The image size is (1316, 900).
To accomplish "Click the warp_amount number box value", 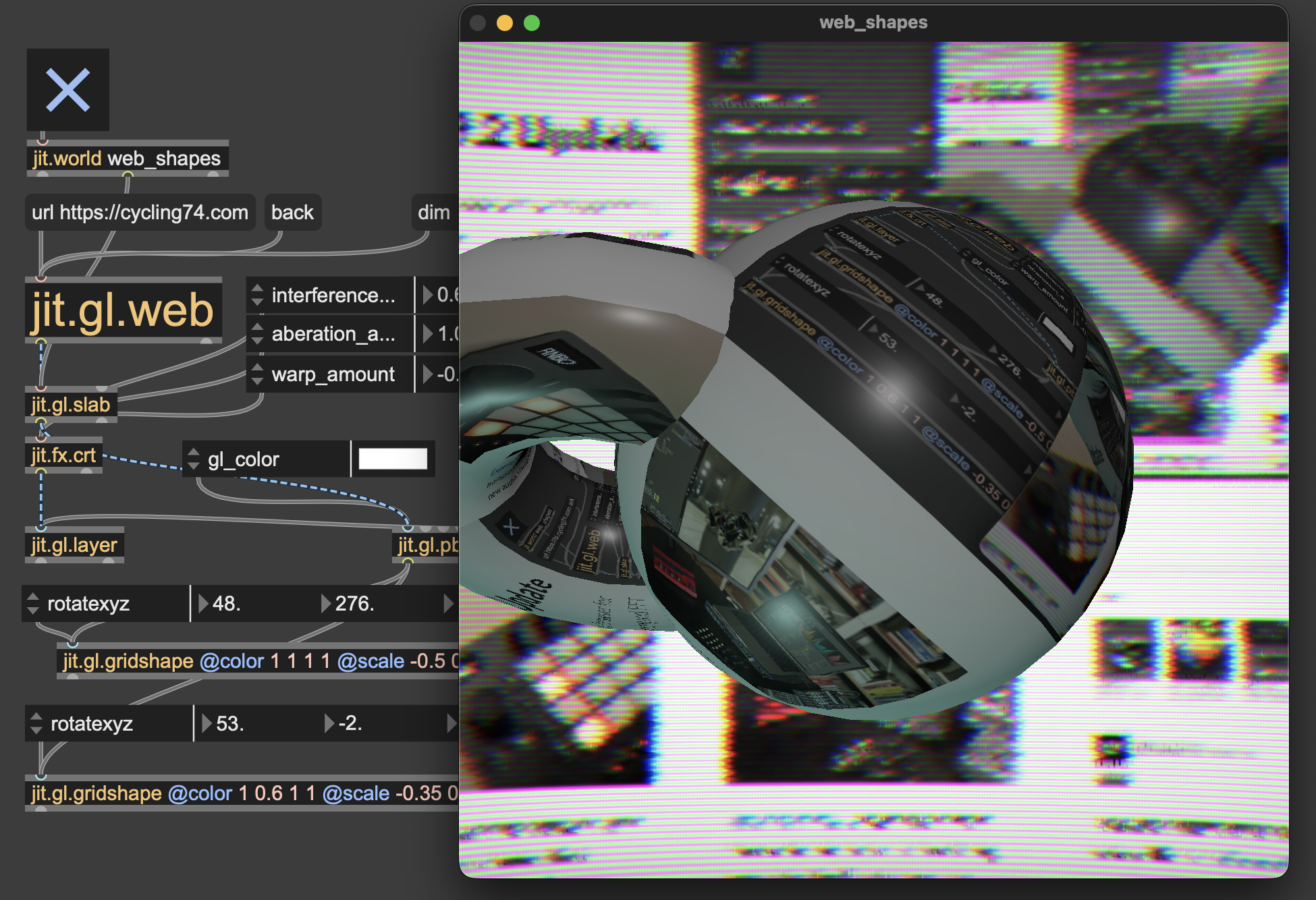I will [441, 374].
